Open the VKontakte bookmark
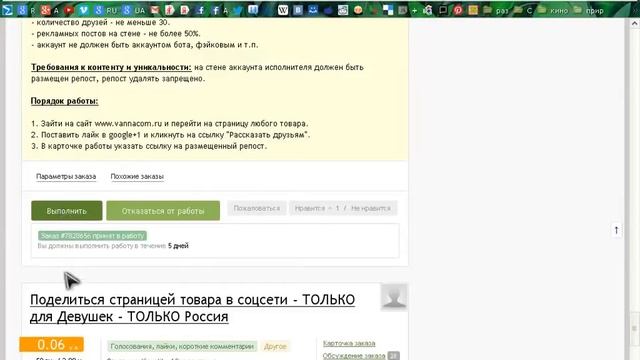This screenshot has width=640, height=360. tap(298, 9)
